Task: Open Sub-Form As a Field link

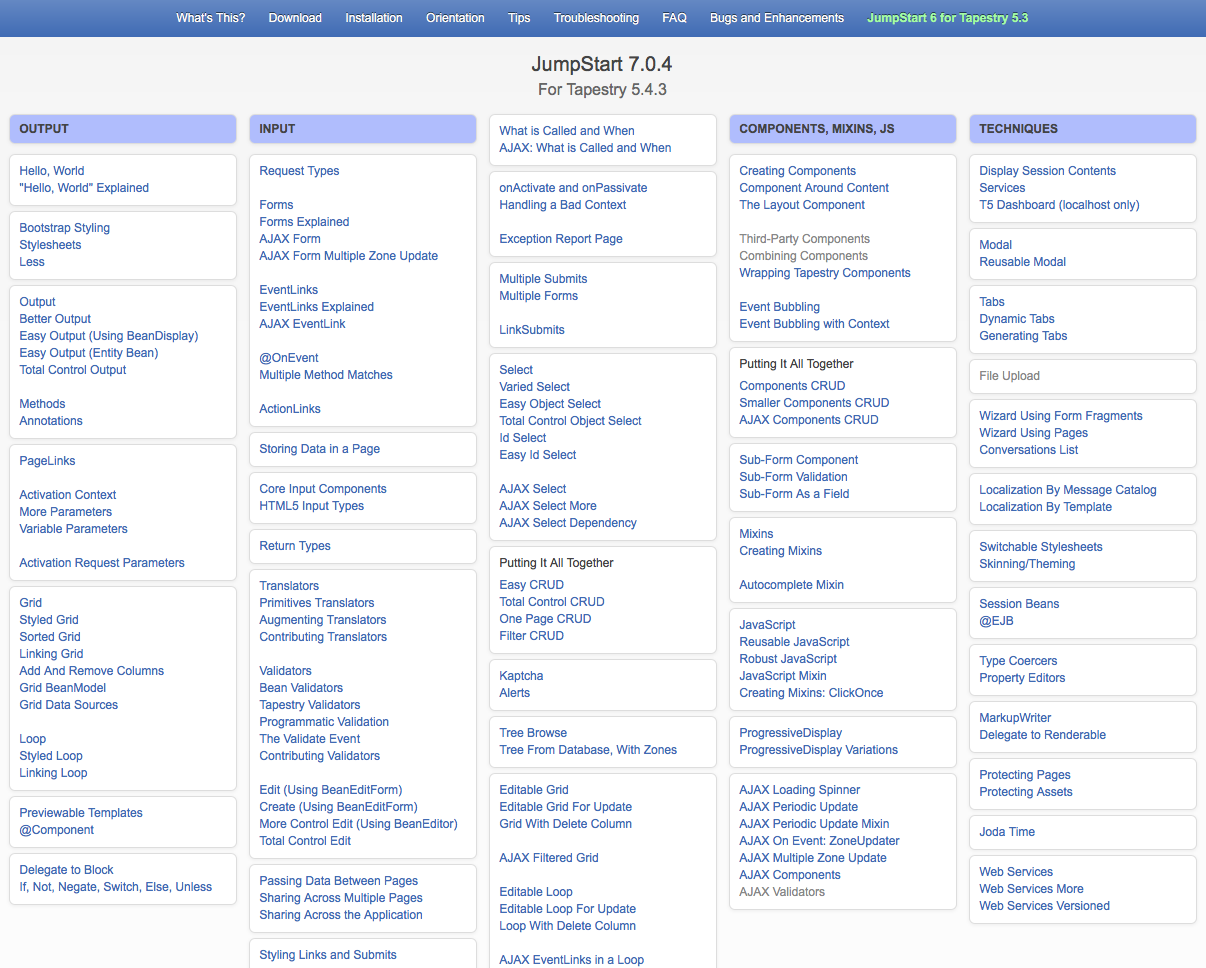Action: (x=794, y=494)
